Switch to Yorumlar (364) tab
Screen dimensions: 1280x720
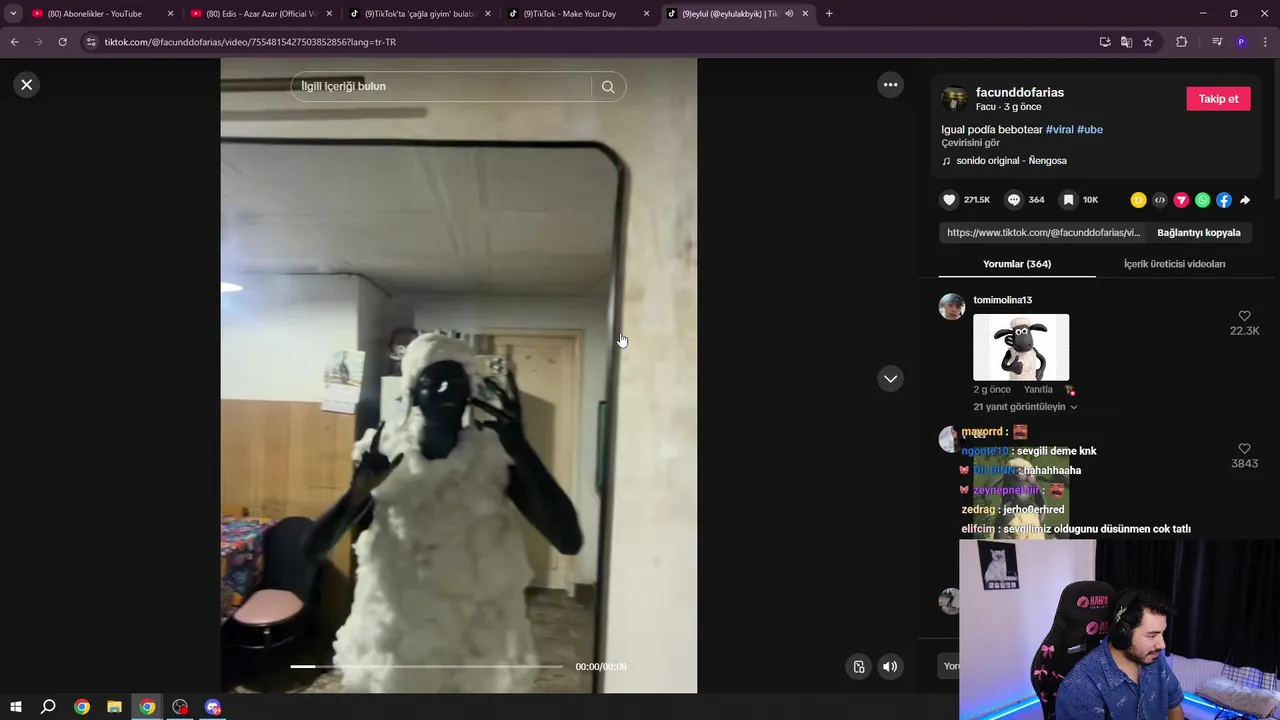pyautogui.click(x=1017, y=264)
